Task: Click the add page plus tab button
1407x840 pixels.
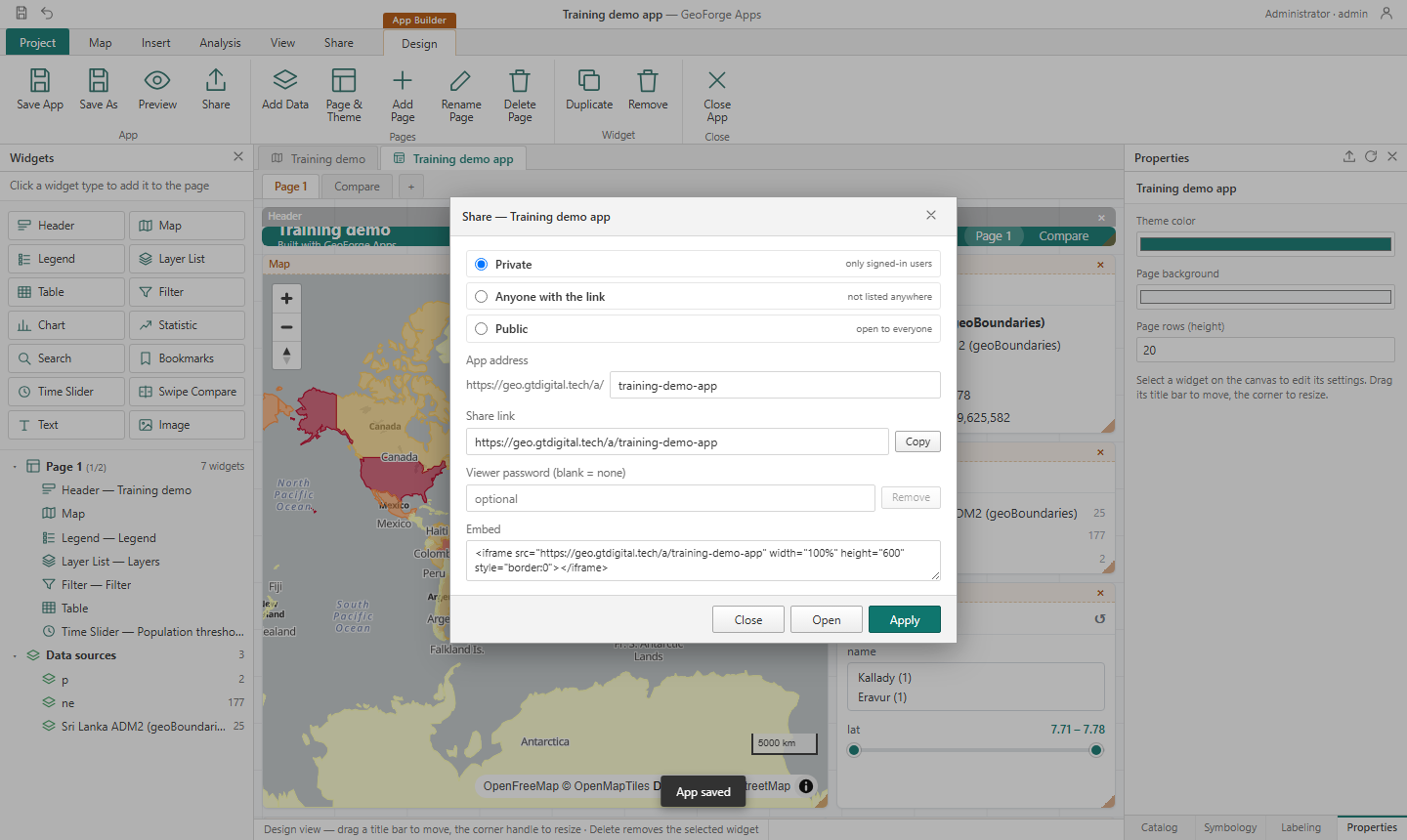Action: (411, 187)
